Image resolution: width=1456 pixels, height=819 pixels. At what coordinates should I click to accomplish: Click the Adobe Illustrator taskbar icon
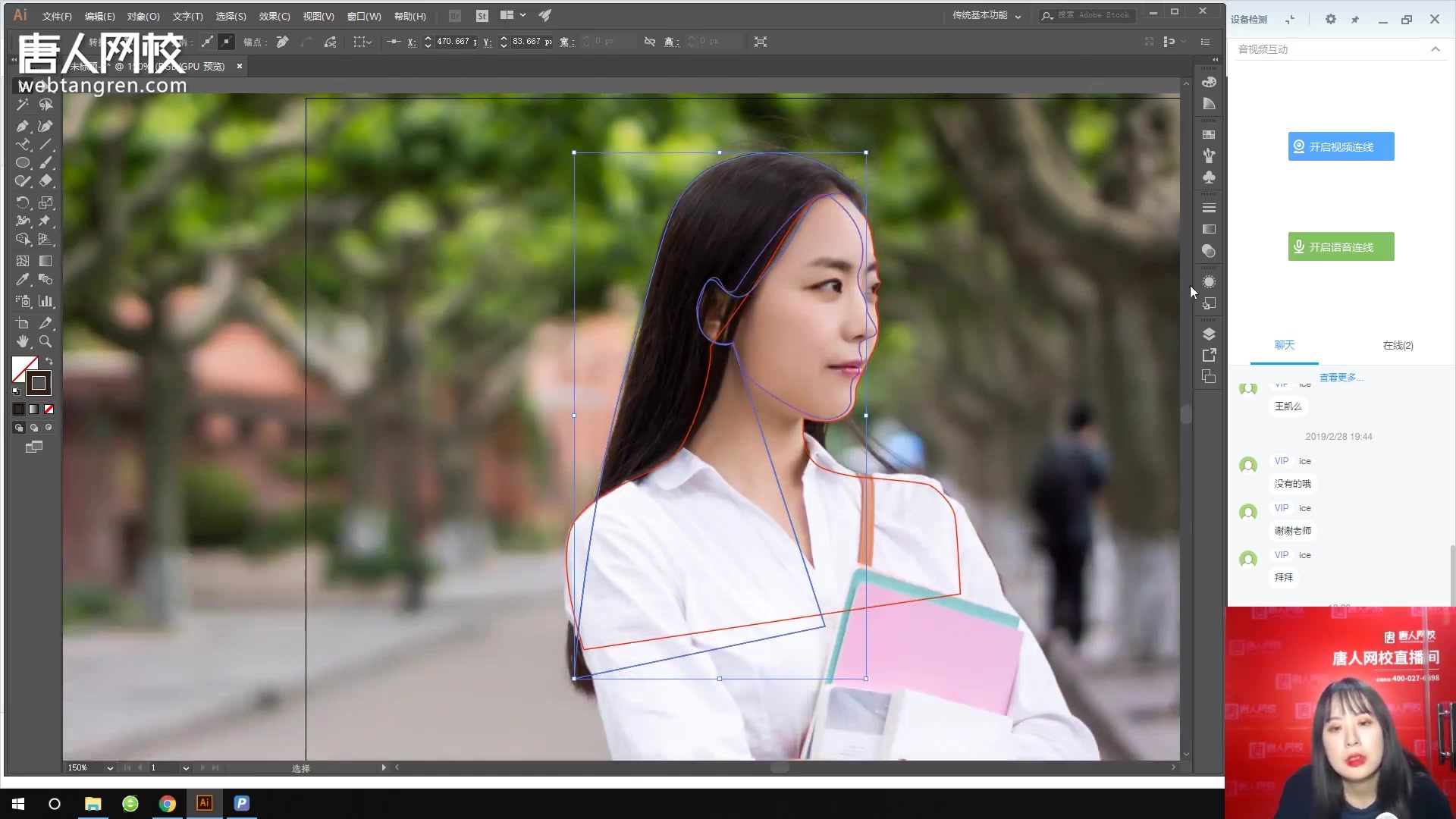205,803
